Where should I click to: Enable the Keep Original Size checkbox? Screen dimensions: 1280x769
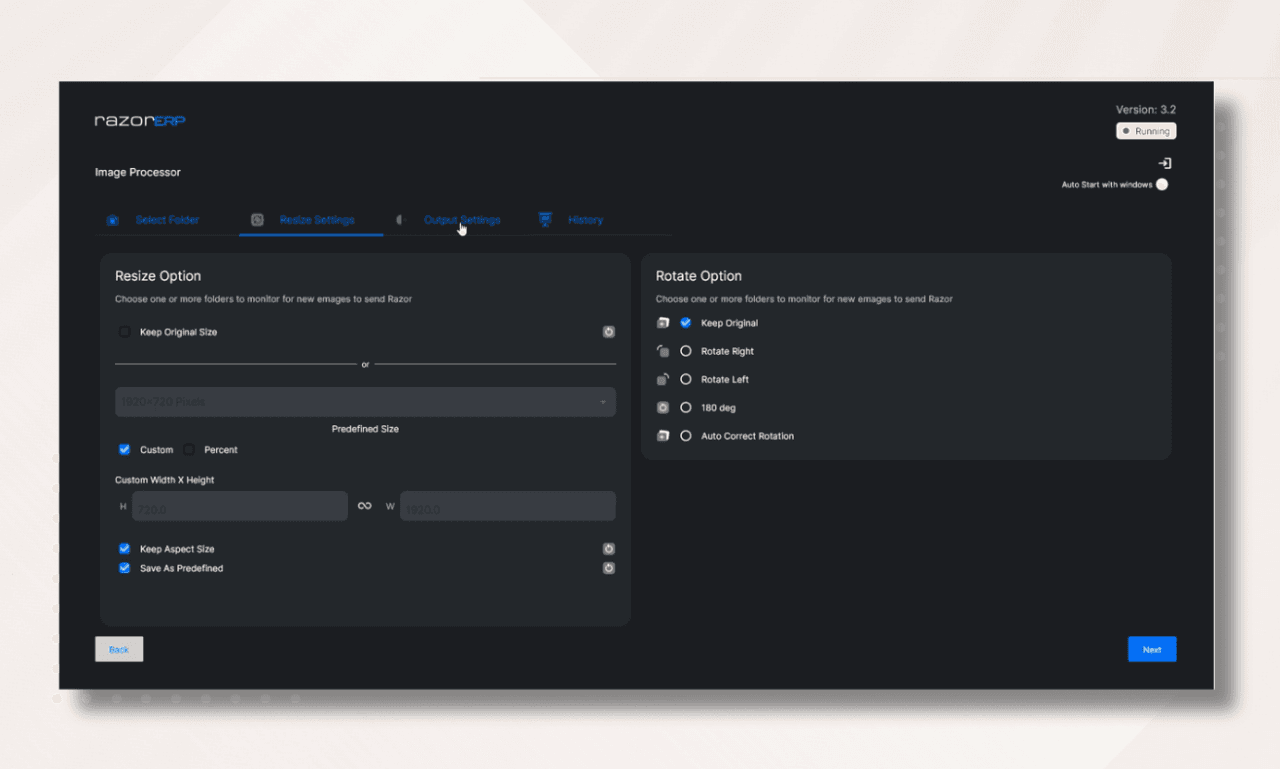click(x=124, y=331)
